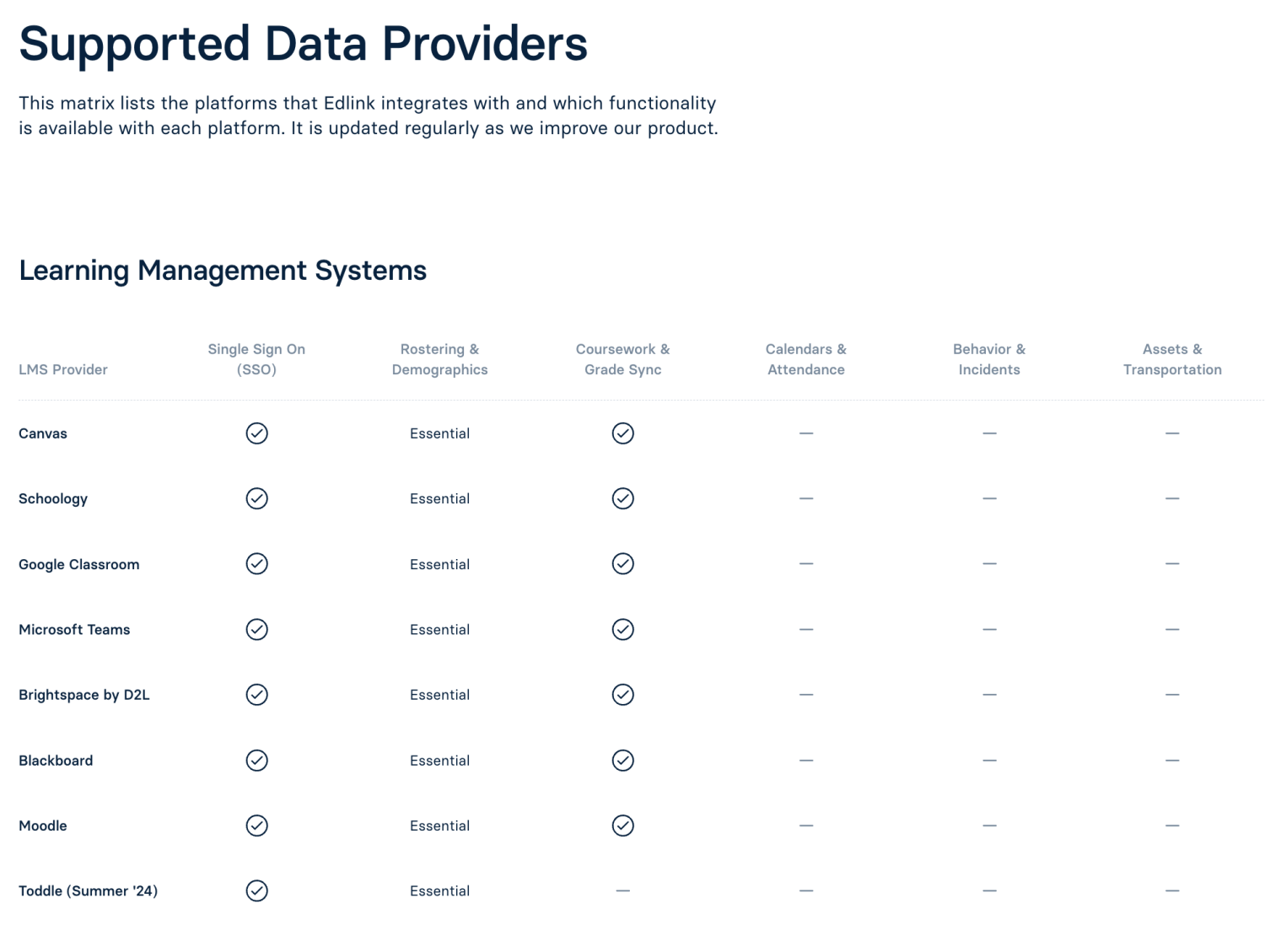Click the Moodle SSO checkmark icon
Image resolution: width=1265 pixels, height=952 pixels.
point(257,826)
